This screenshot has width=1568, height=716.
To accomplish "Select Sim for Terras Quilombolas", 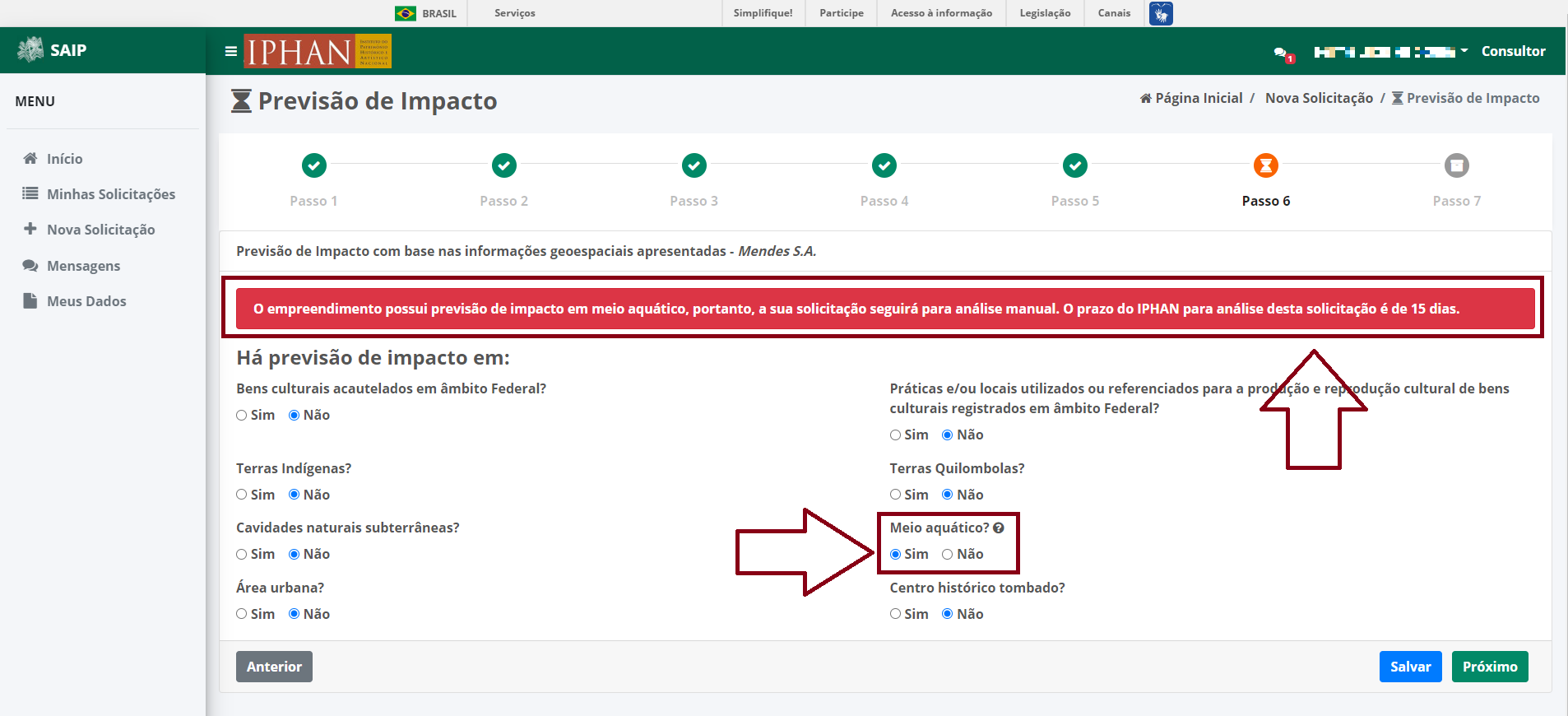I will [x=895, y=495].
